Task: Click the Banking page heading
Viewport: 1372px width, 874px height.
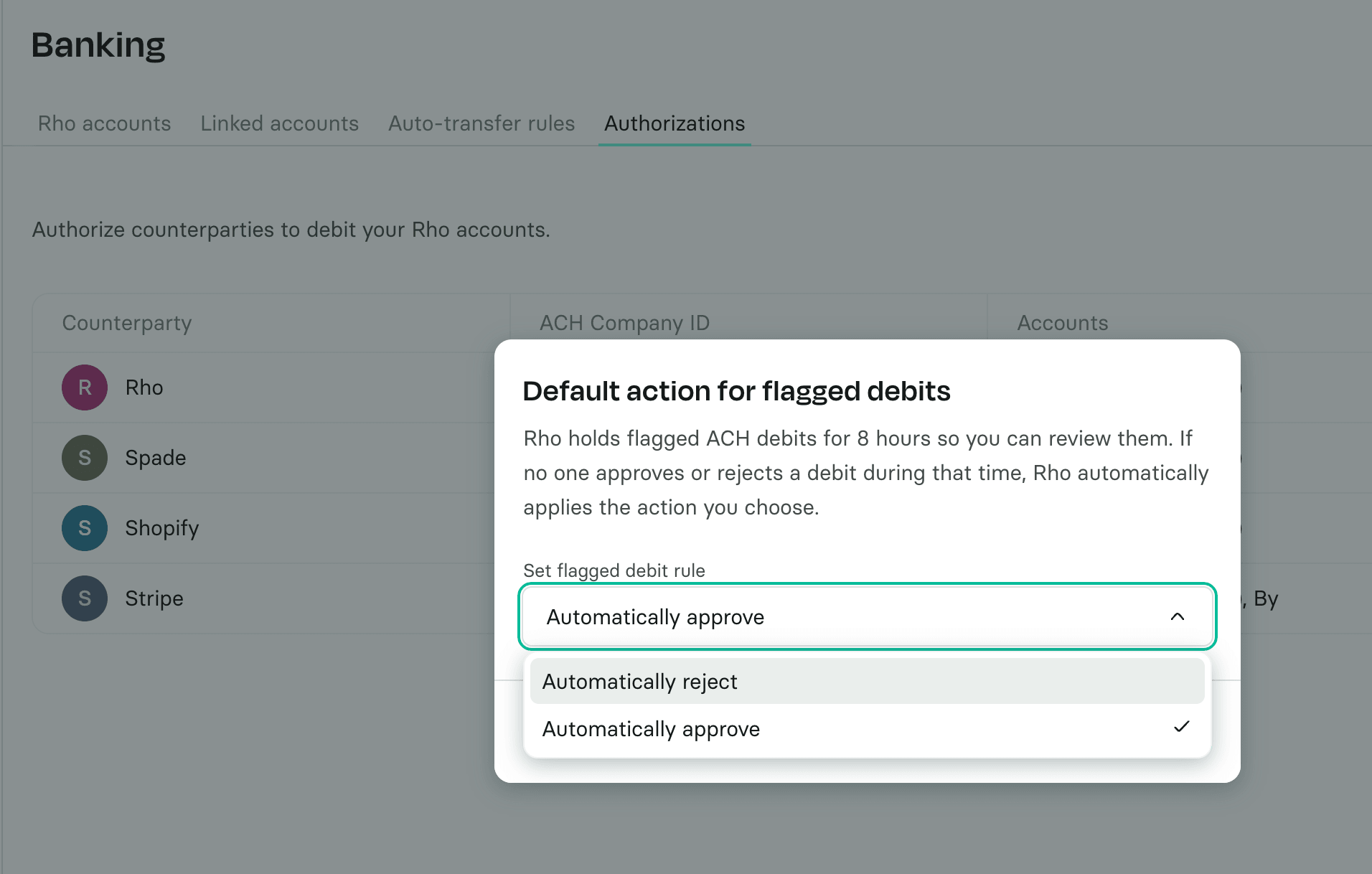Action: [98, 45]
